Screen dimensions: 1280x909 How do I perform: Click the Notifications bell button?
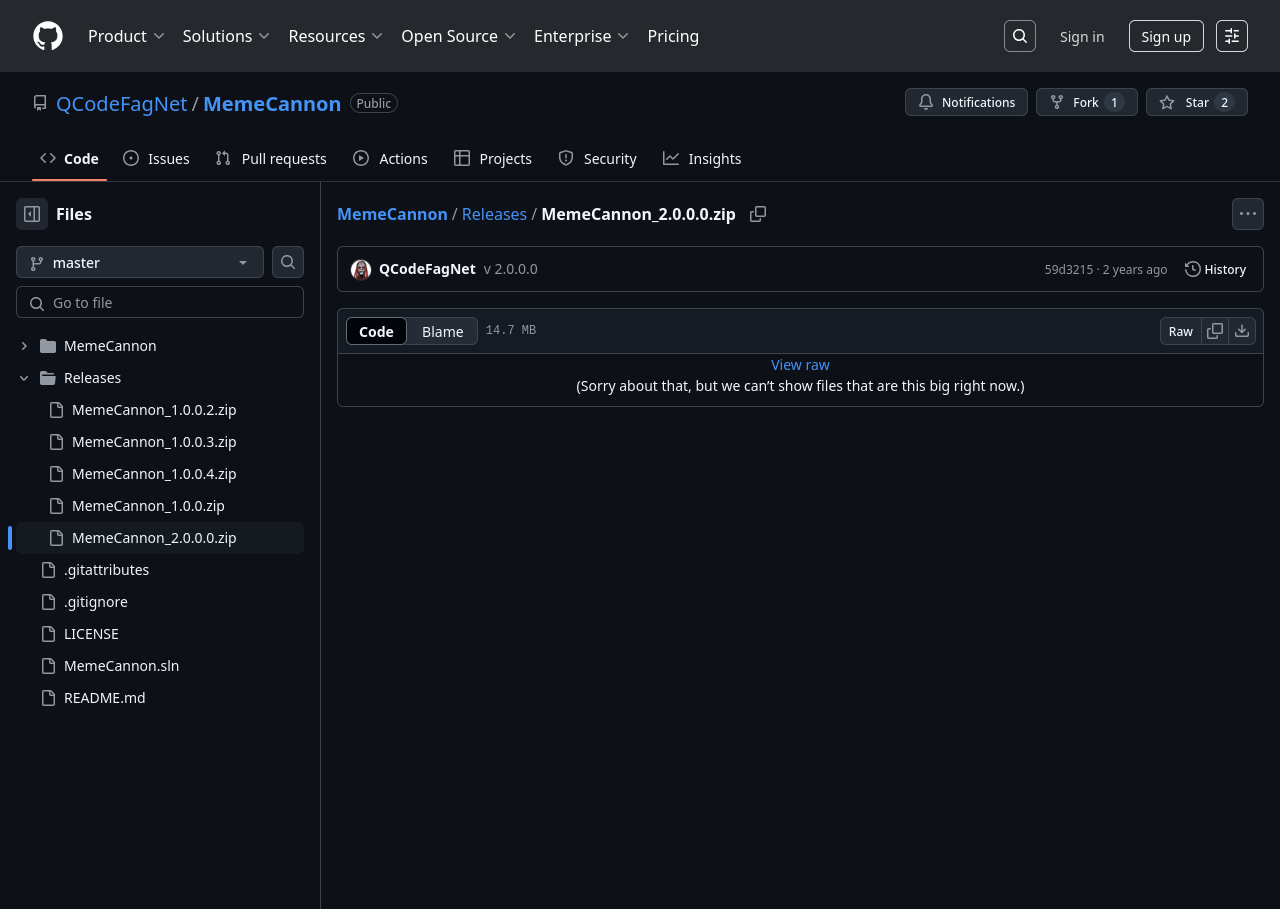[x=966, y=102]
